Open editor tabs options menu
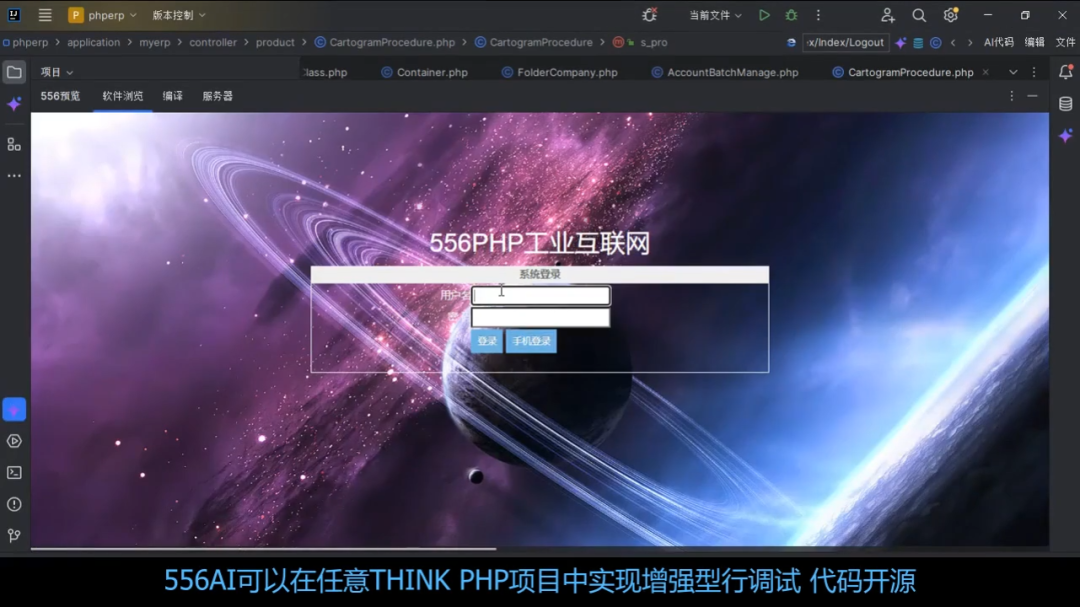 pos(1034,72)
